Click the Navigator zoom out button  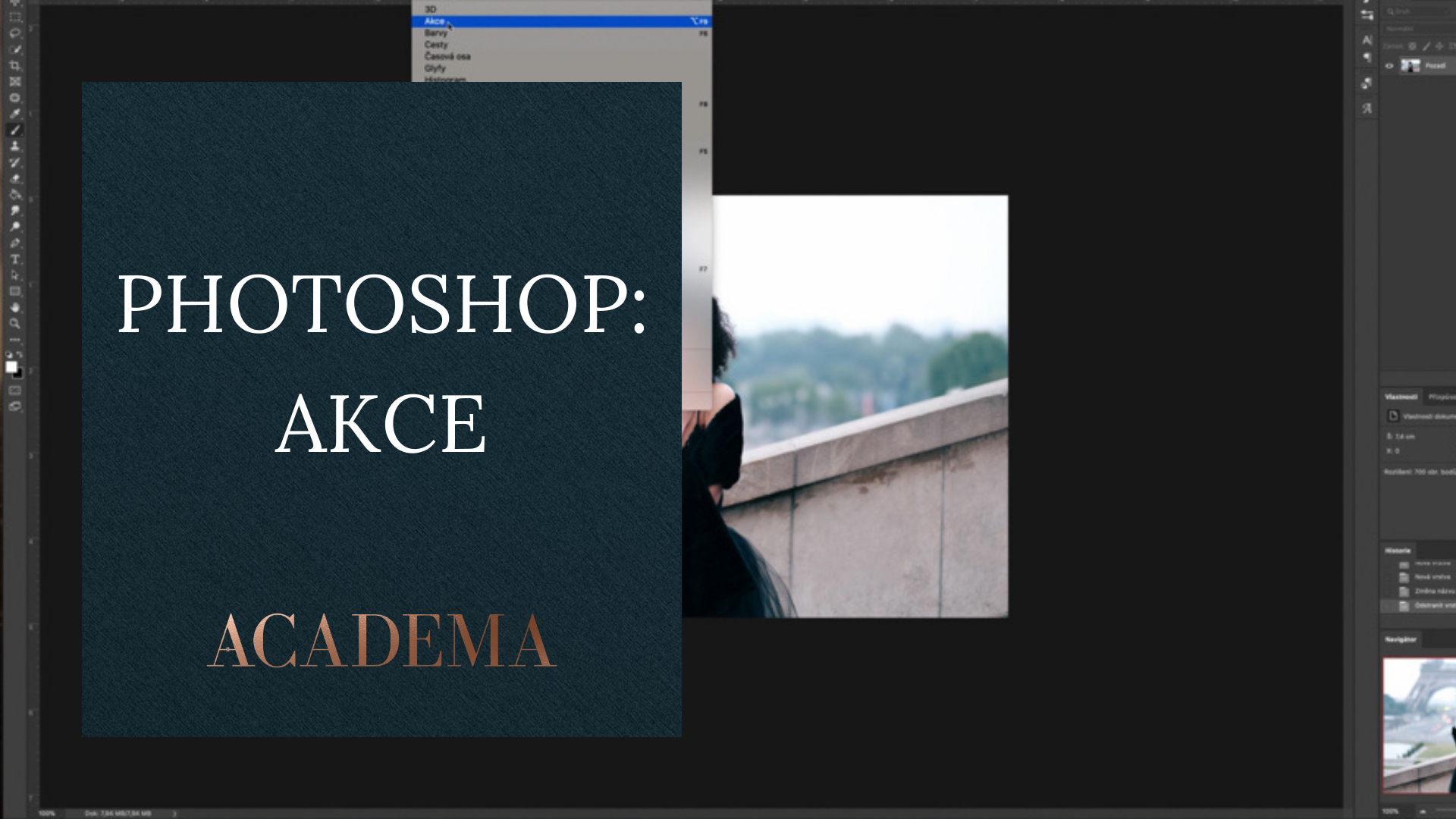click(1423, 811)
